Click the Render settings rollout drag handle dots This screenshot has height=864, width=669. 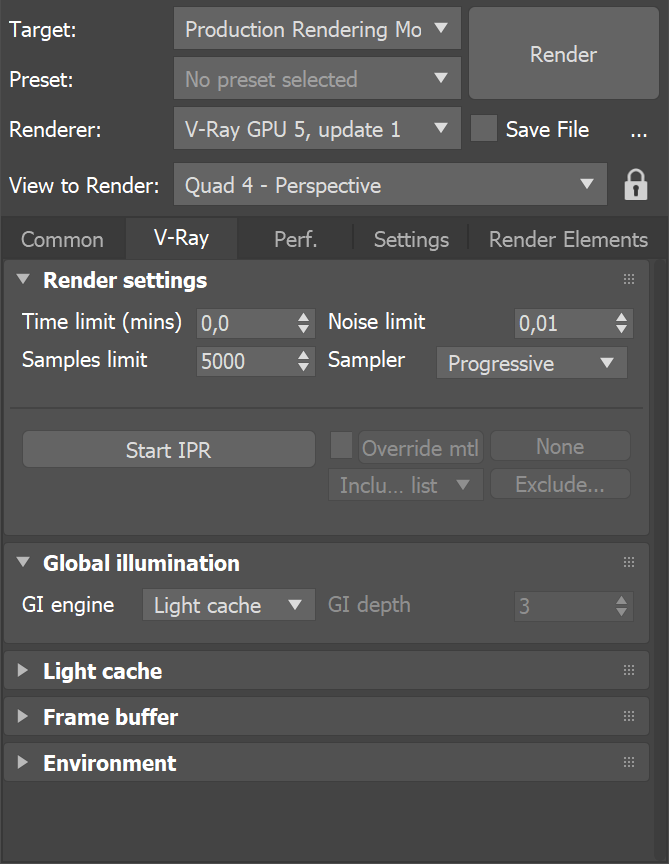coord(628,280)
